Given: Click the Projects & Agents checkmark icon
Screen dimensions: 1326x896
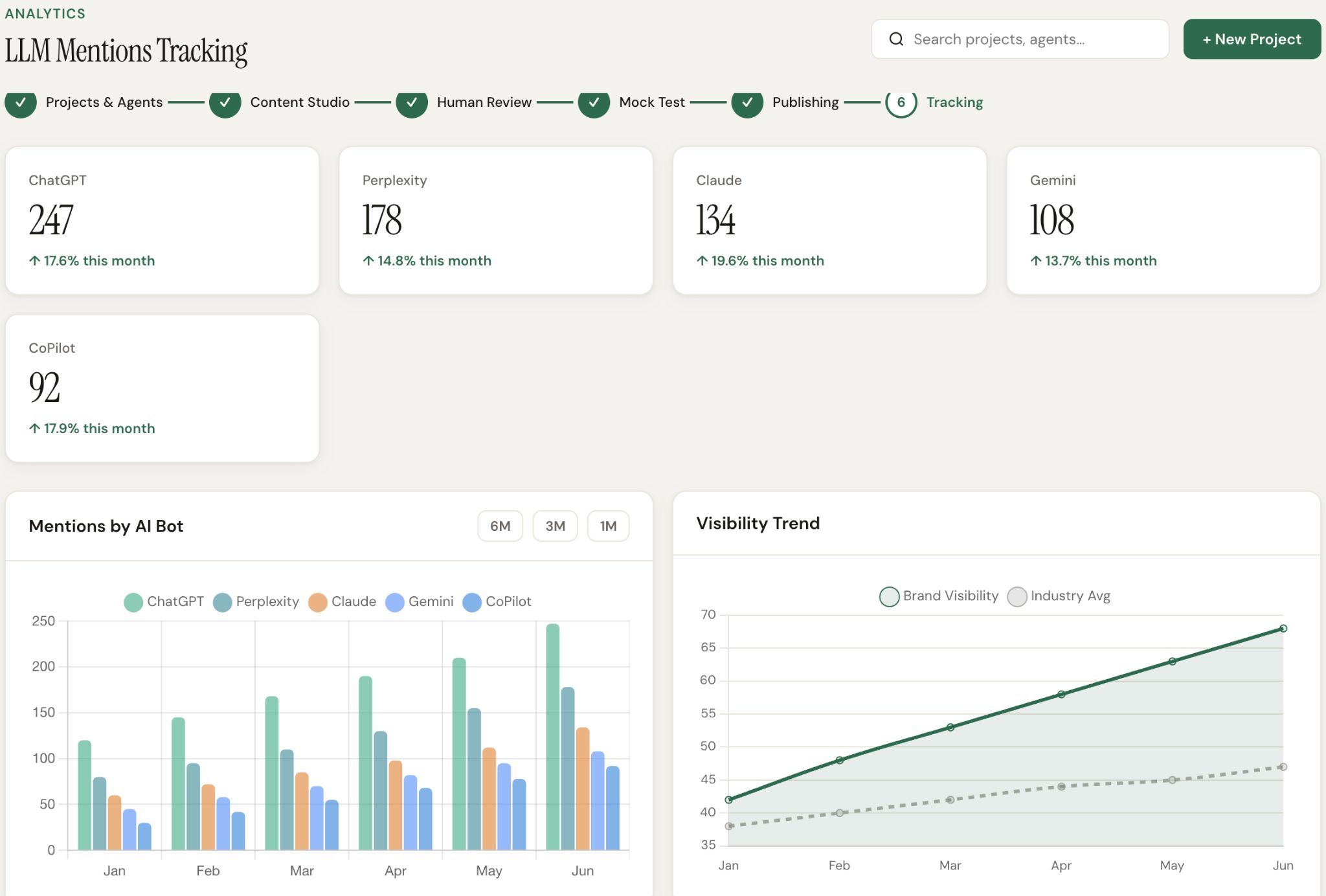Looking at the screenshot, I should (21, 102).
